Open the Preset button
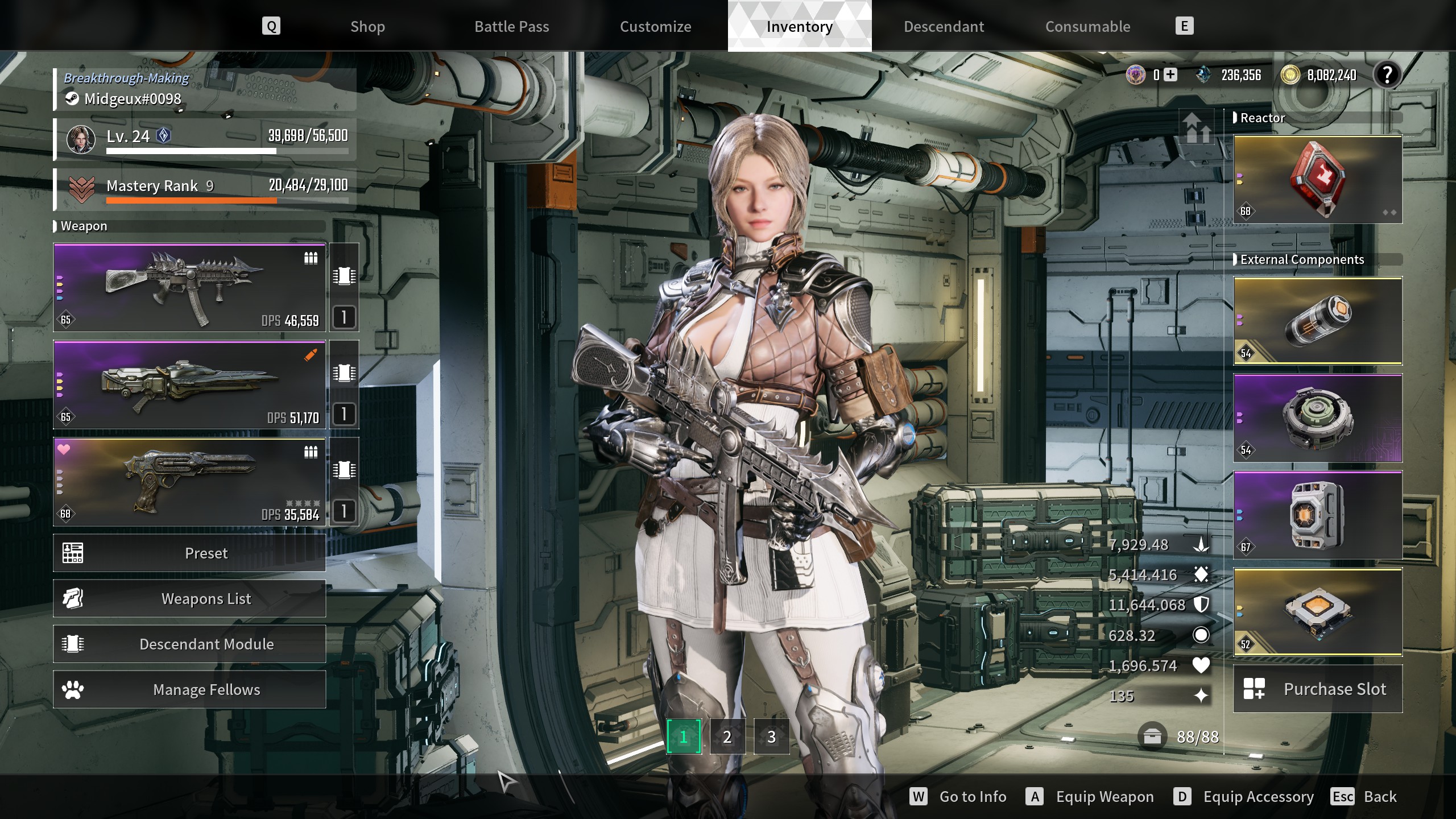The height and width of the screenshot is (819, 1456). click(189, 553)
